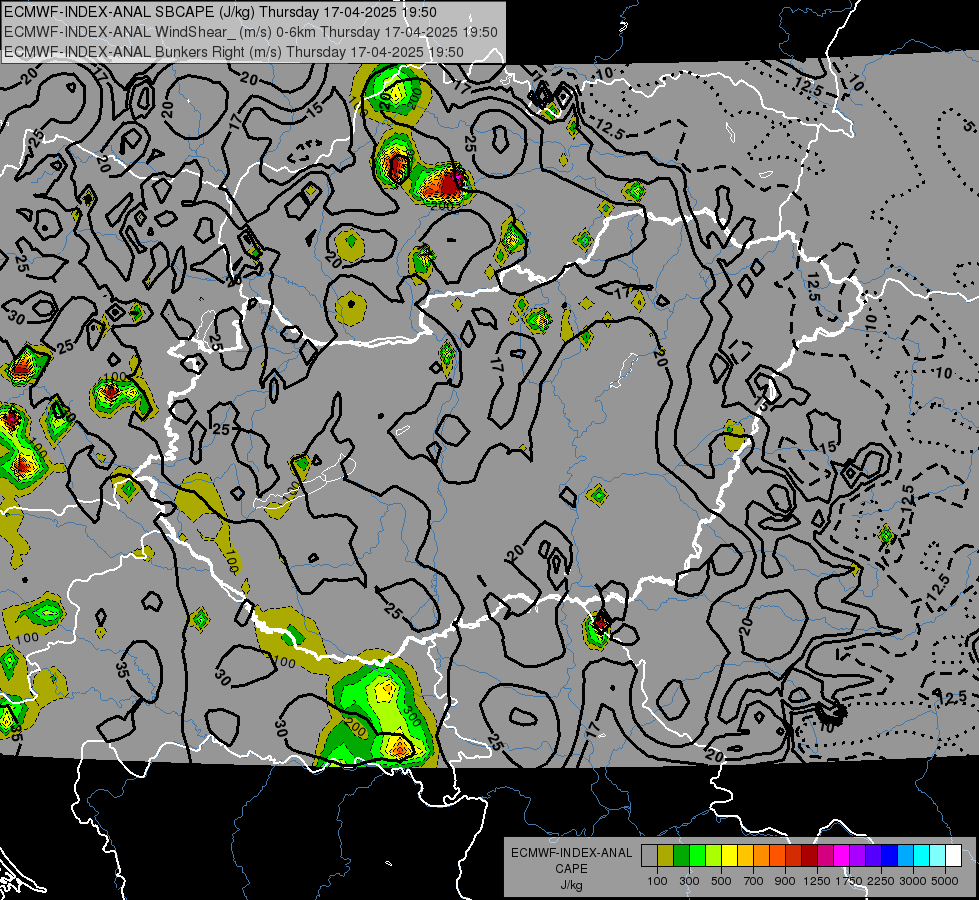979x900 pixels.
Task: Click the 5000 legend value
Action: [945, 881]
